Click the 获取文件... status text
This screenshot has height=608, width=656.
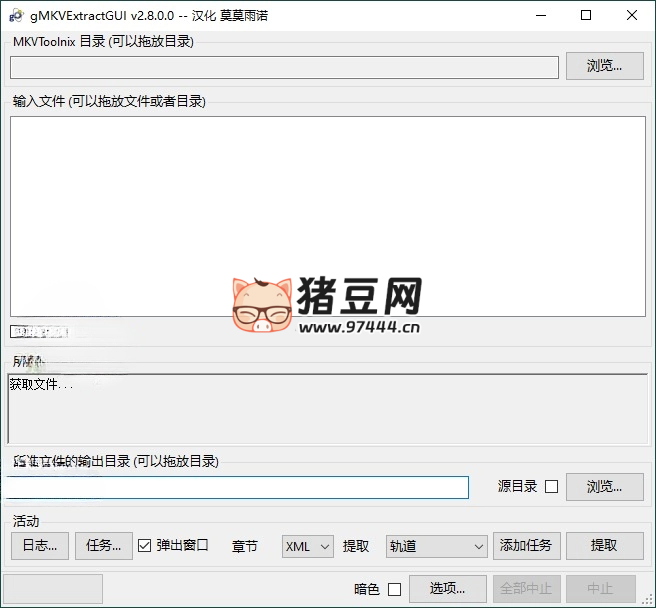coord(41,384)
